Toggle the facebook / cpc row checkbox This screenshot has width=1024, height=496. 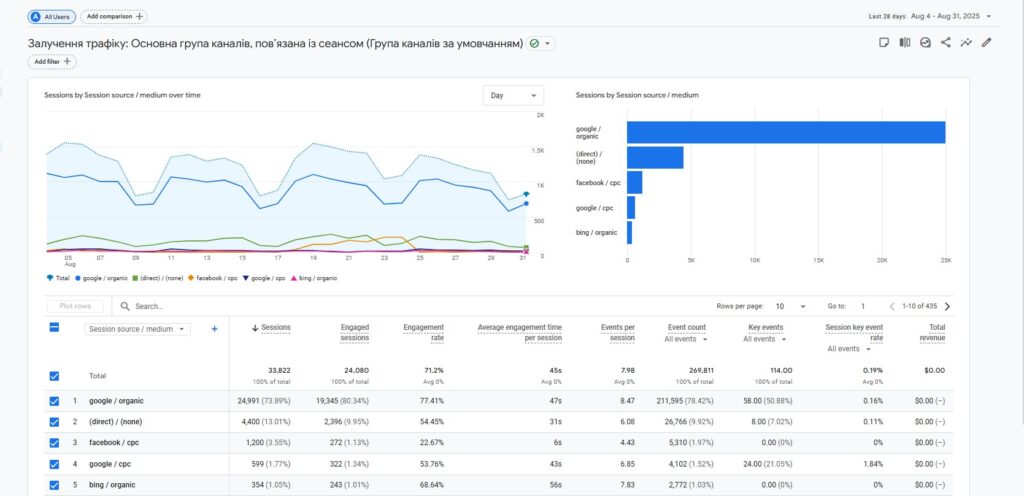tap(55, 443)
